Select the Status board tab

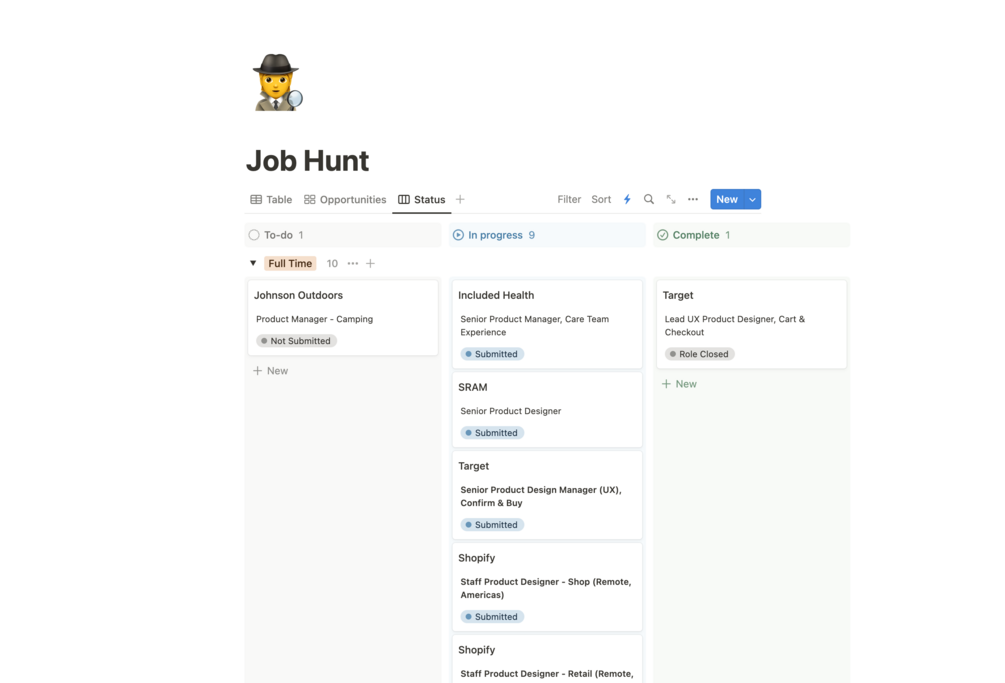point(422,199)
